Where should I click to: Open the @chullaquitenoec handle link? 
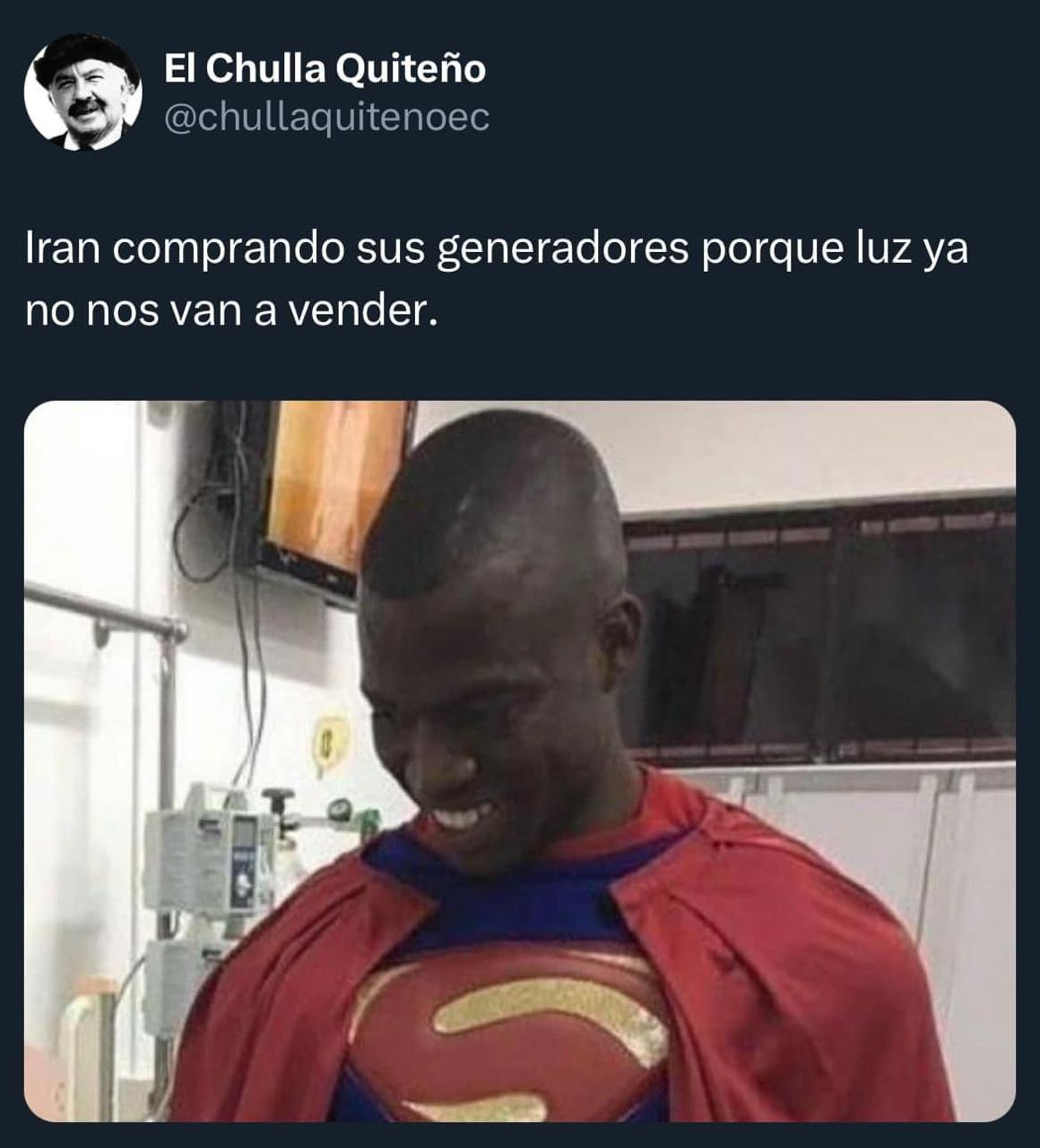tap(326, 117)
